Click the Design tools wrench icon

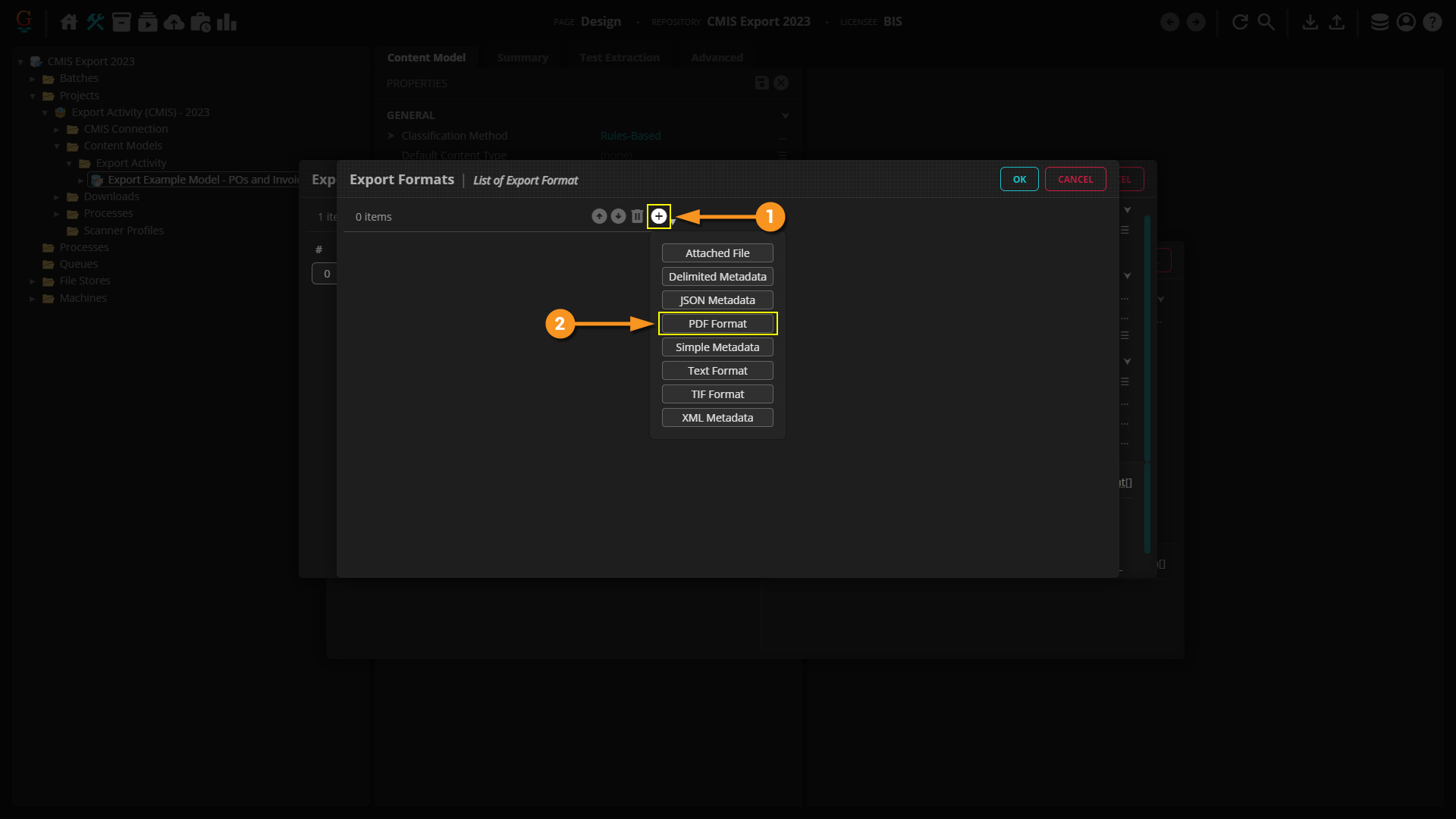click(x=95, y=22)
